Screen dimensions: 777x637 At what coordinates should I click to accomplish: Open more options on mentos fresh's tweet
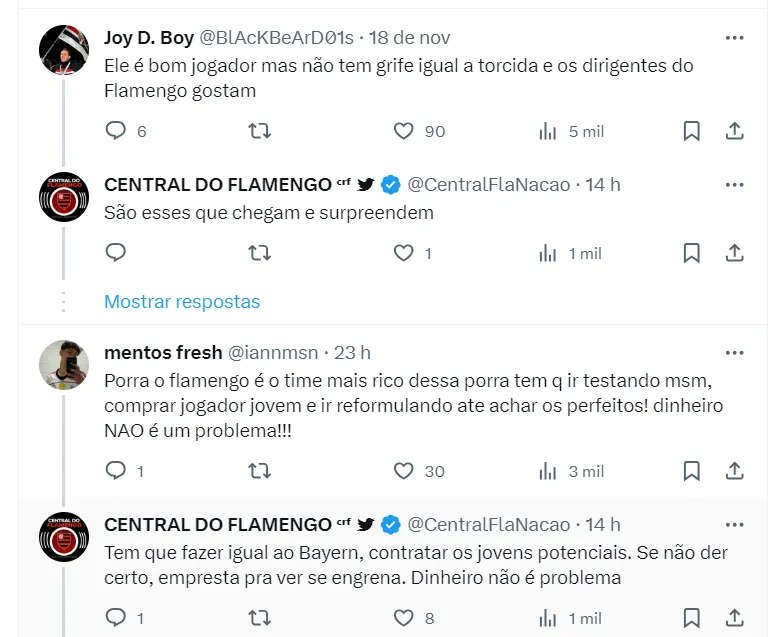coord(734,352)
